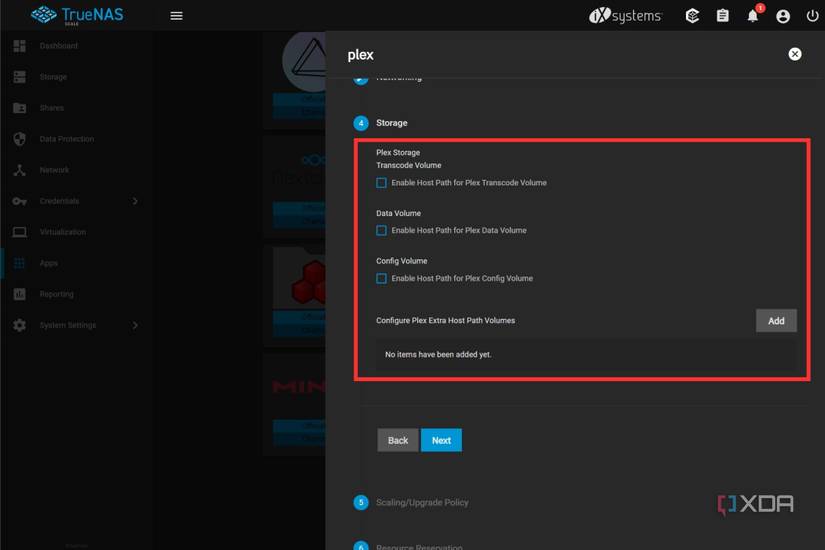Close the plex panel with the X icon

click(x=795, y=54)
